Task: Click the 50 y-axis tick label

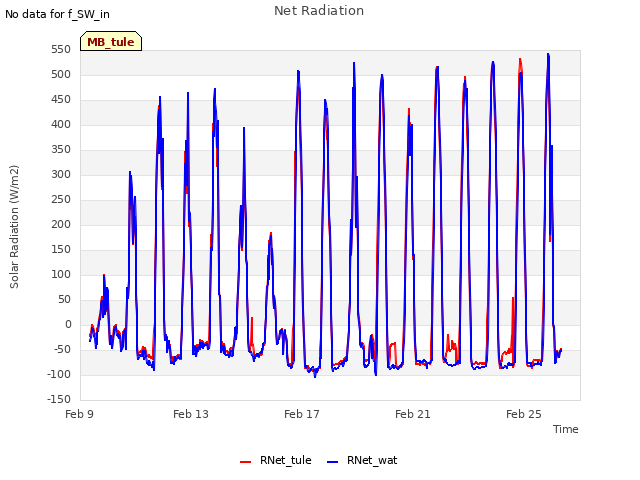Action: [x=64, y=300]
